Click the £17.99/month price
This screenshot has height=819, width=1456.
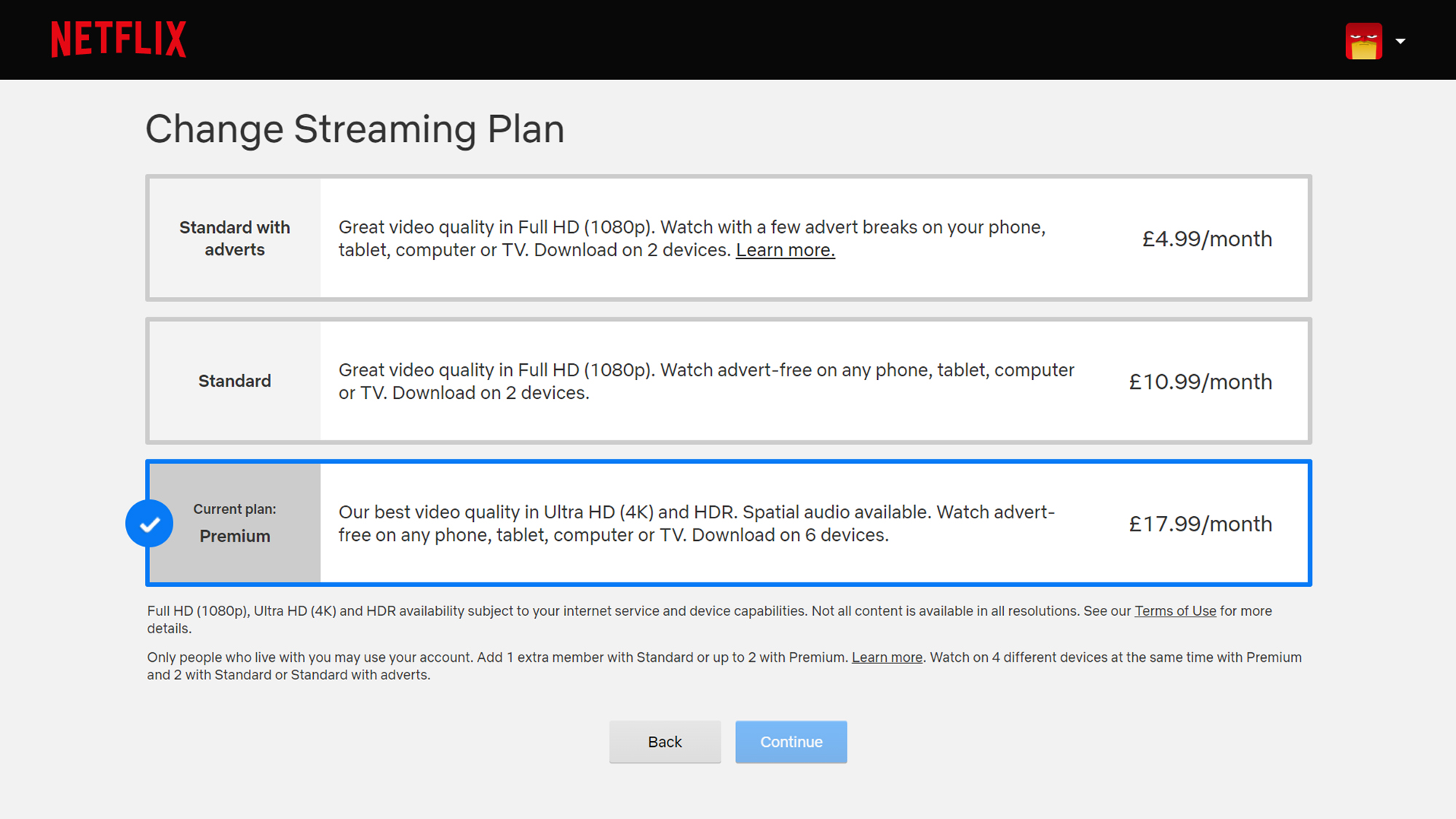pos(1200,523)
